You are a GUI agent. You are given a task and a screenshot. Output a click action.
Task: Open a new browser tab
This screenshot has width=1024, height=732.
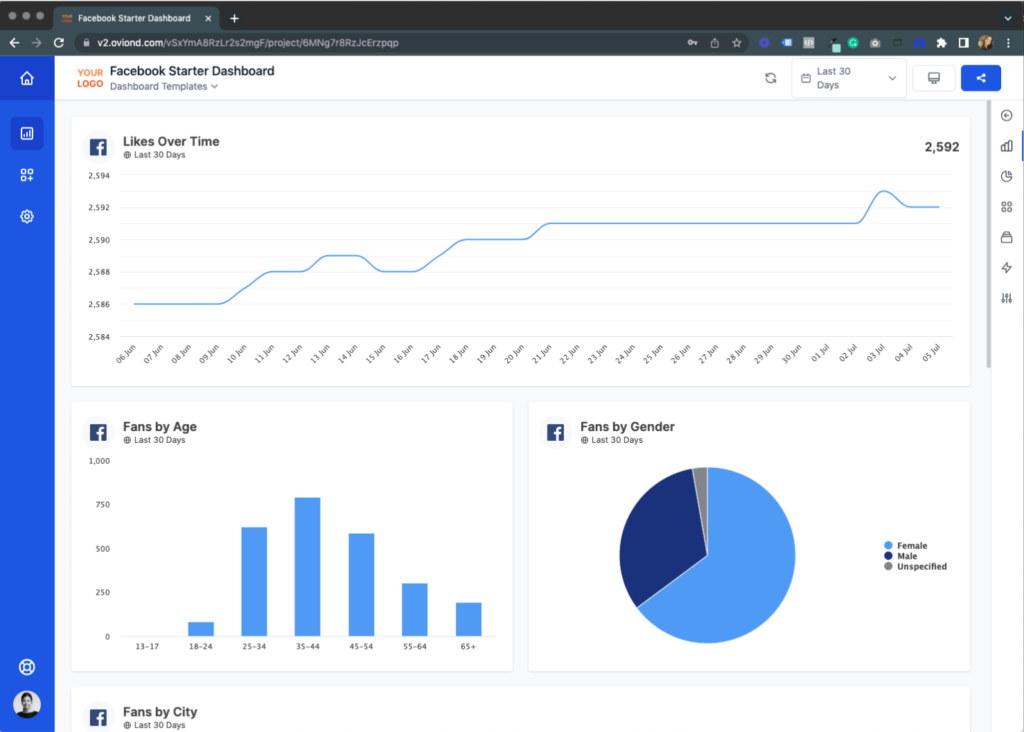point(234,18)
